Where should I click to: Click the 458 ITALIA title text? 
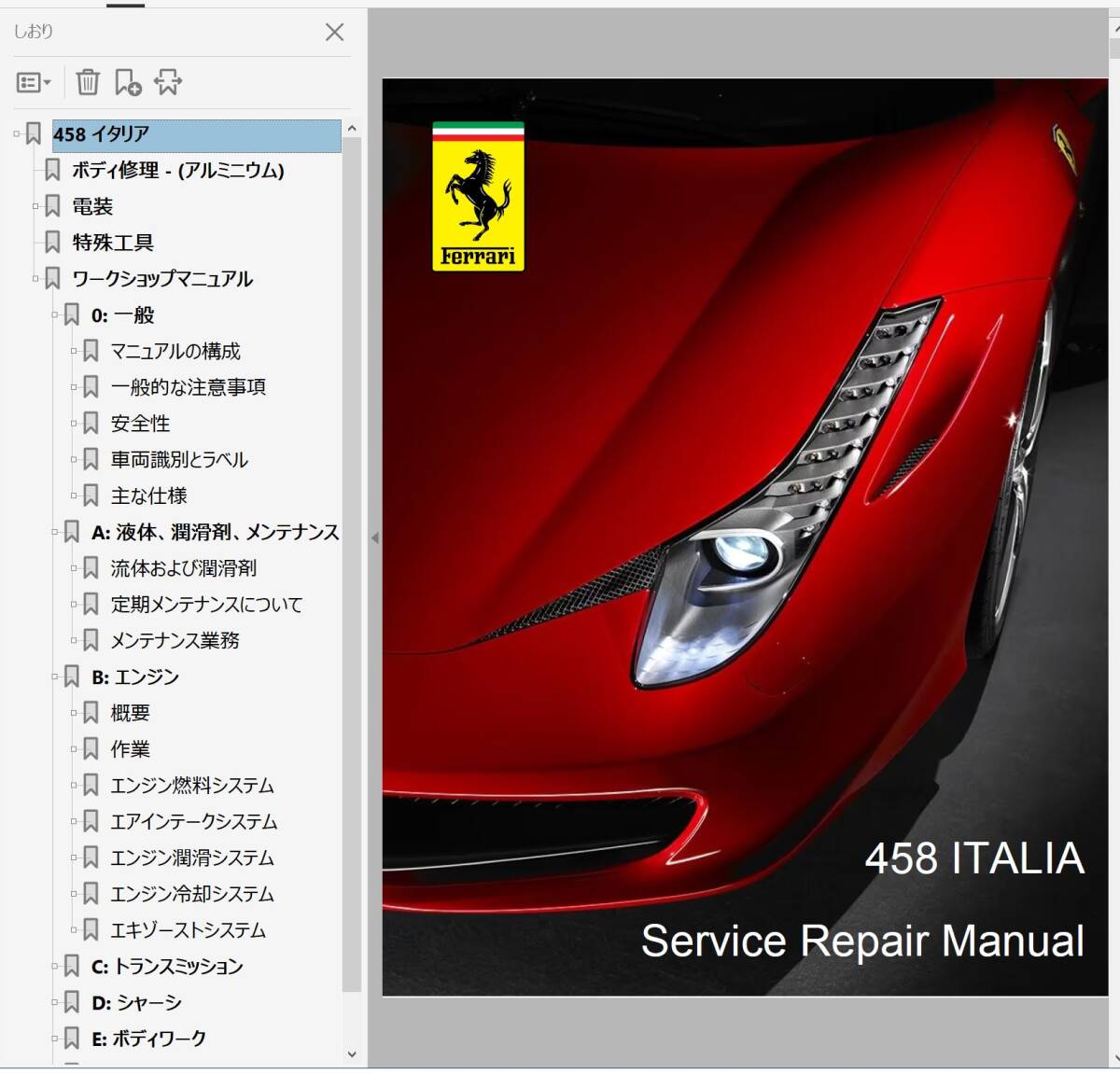(974, 858)
